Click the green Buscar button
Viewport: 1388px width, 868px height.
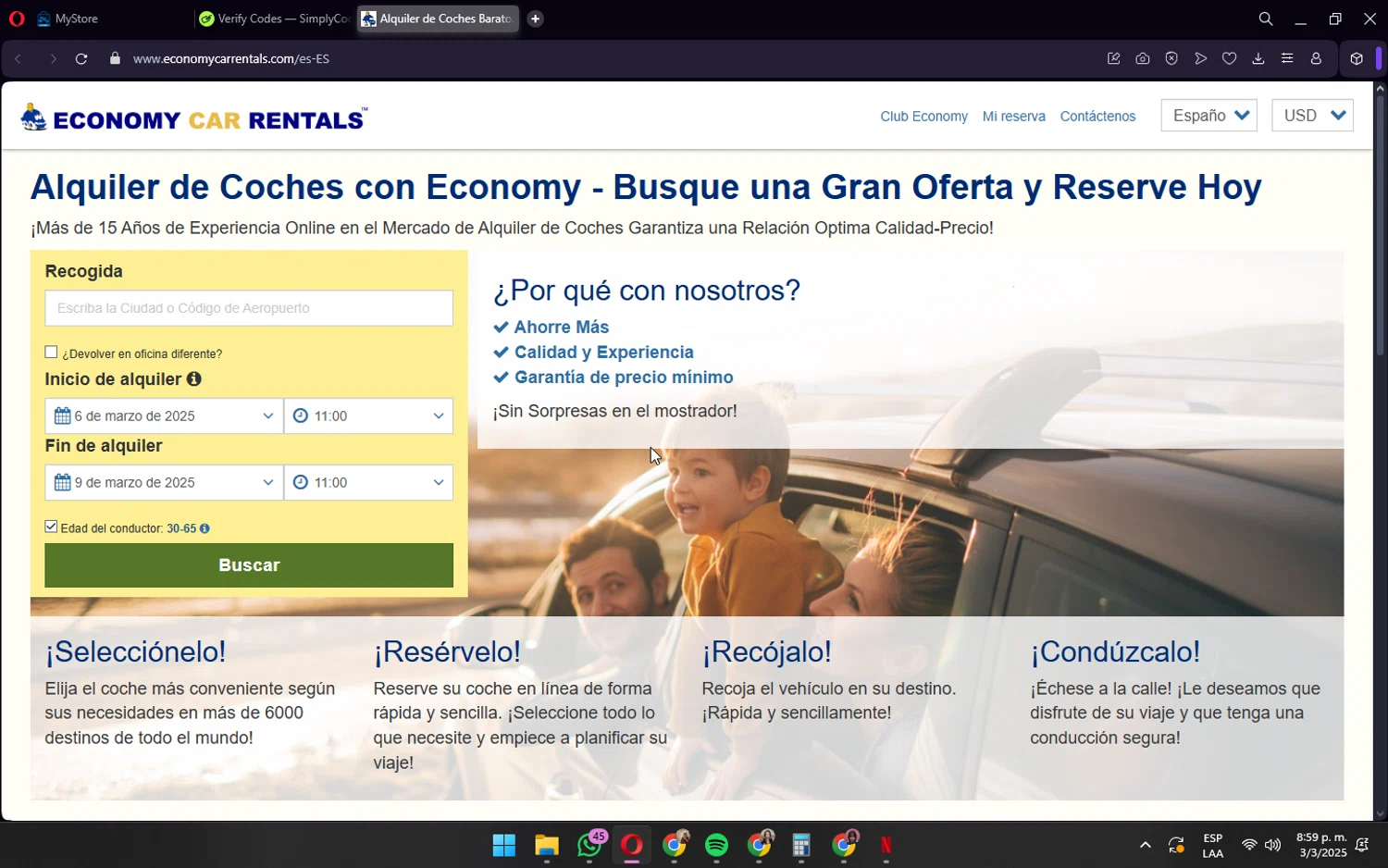point(249,565)
